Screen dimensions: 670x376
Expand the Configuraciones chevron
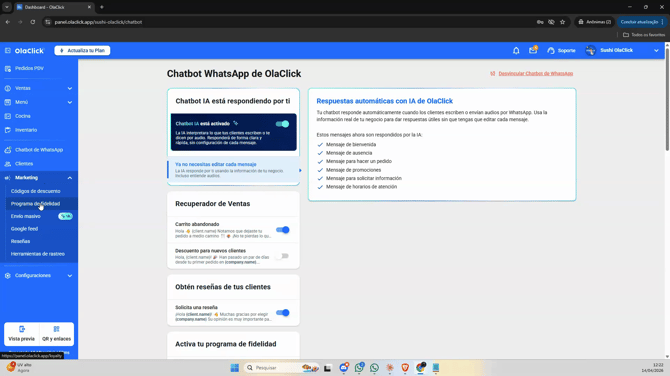(70, 276)
